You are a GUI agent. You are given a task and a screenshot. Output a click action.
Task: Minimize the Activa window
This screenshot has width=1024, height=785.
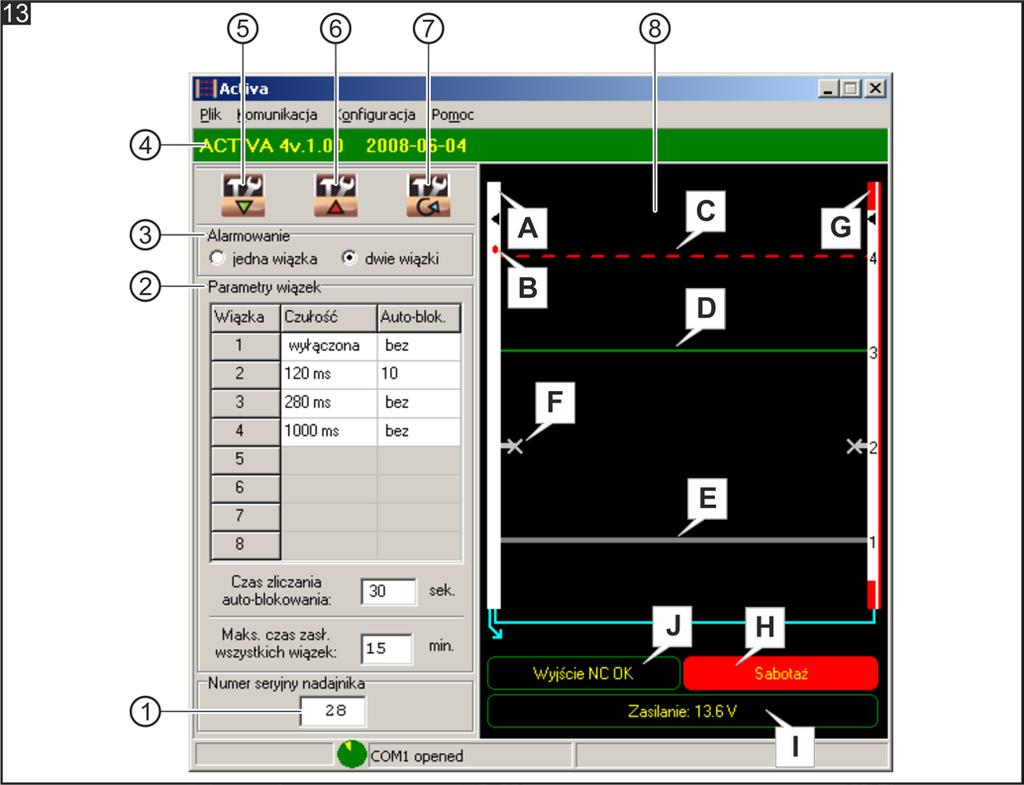click(x=829, y=88)
